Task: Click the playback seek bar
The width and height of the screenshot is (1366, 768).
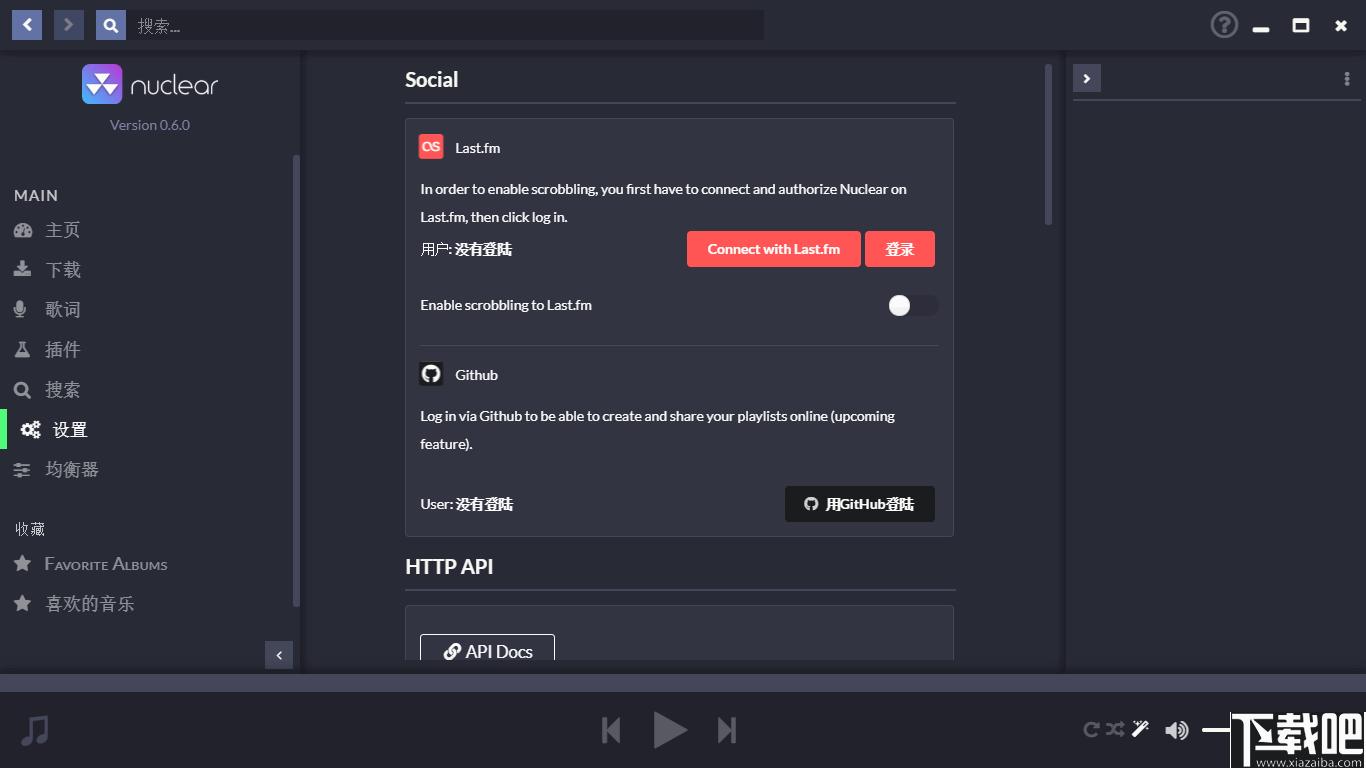Action: pos(683,683)
